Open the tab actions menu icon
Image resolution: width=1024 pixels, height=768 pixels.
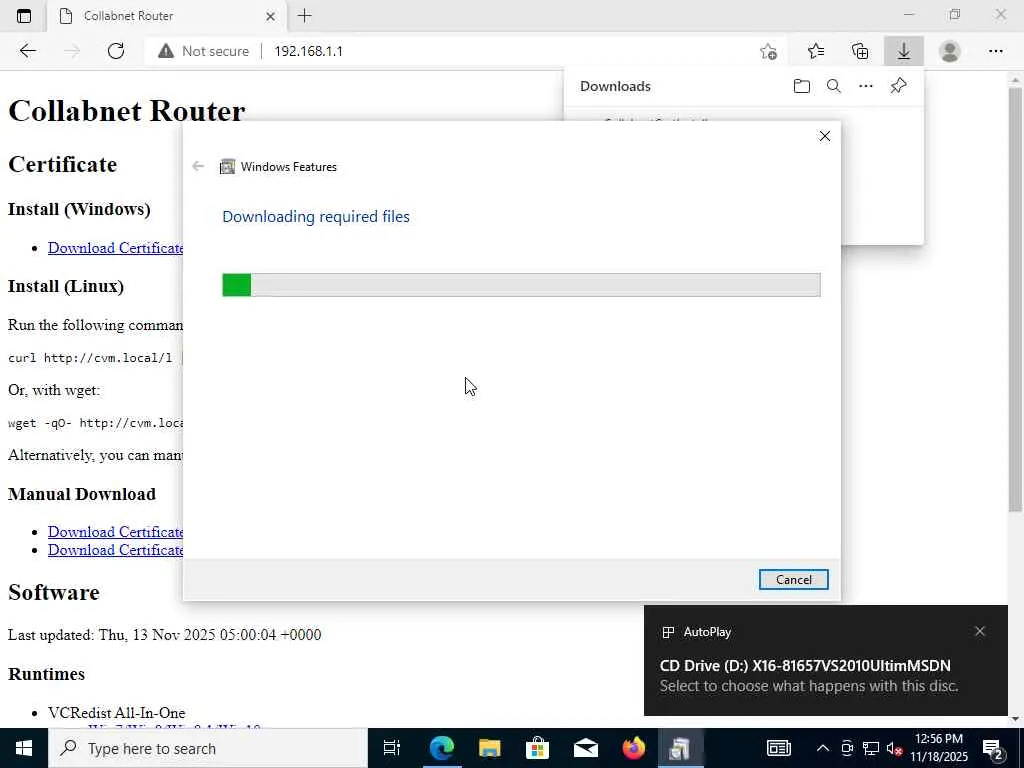(x=24, y=16)
